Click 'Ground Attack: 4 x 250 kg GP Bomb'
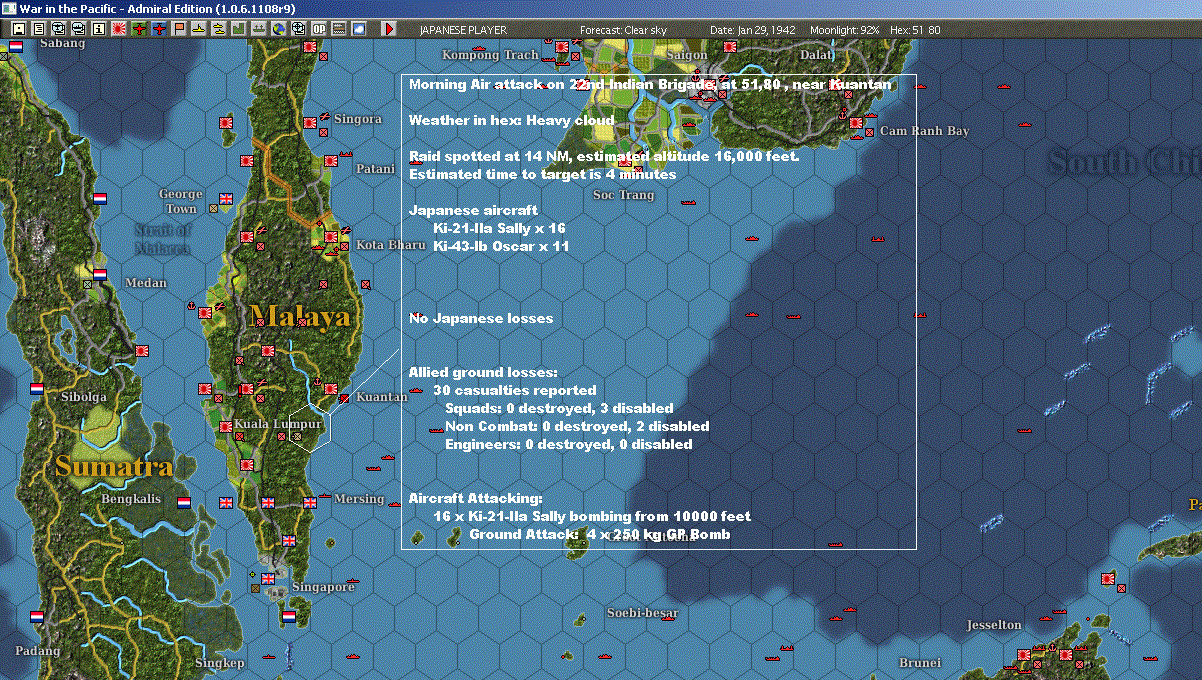Viewport: 1202px width, 680px height. [600, 534]
